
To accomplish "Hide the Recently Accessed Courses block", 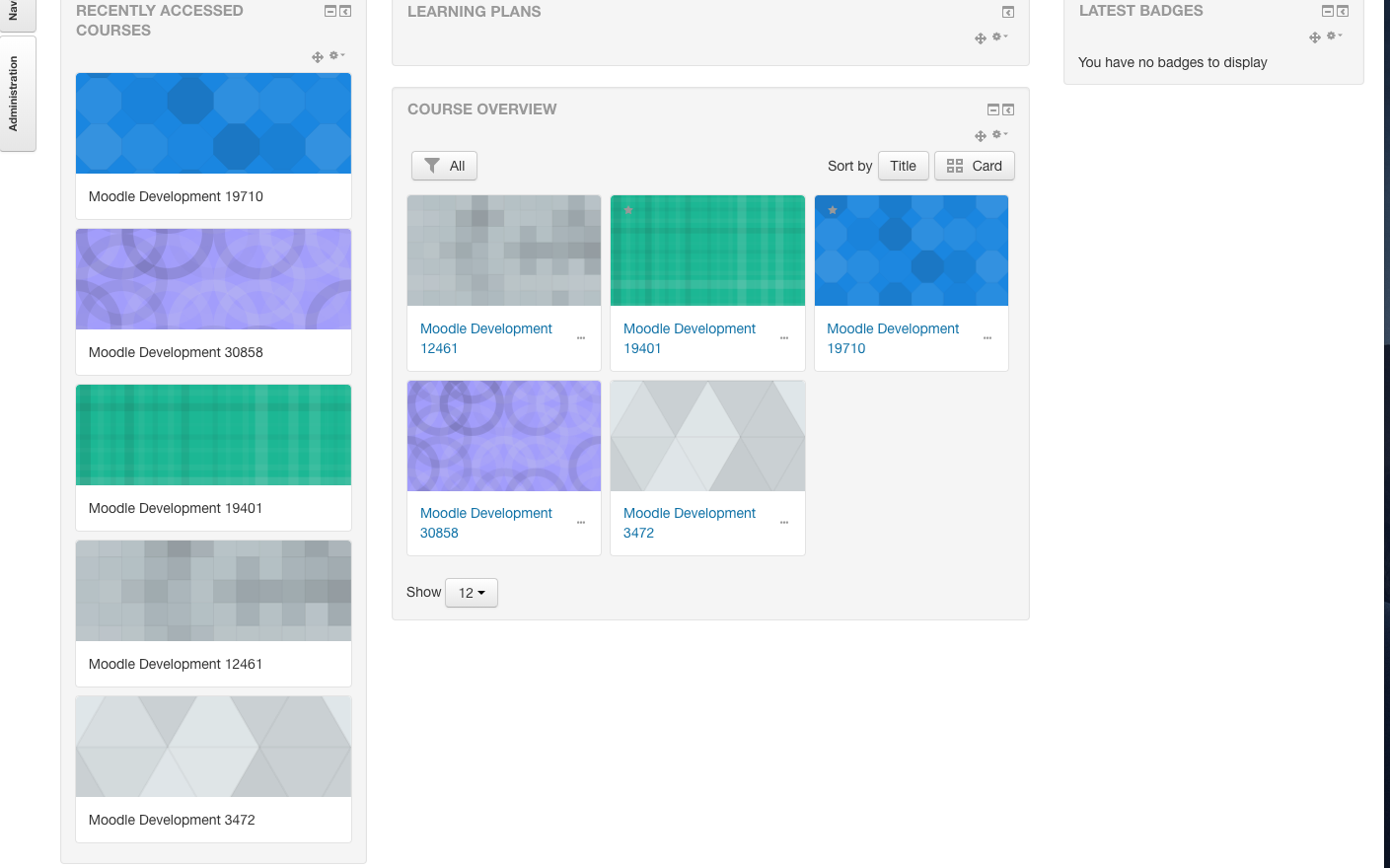I will coord(330,11).
